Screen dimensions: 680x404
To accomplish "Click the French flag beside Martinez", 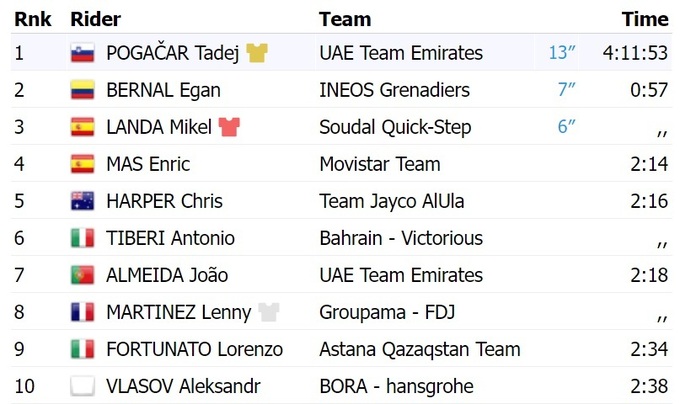I will point(82,312).
